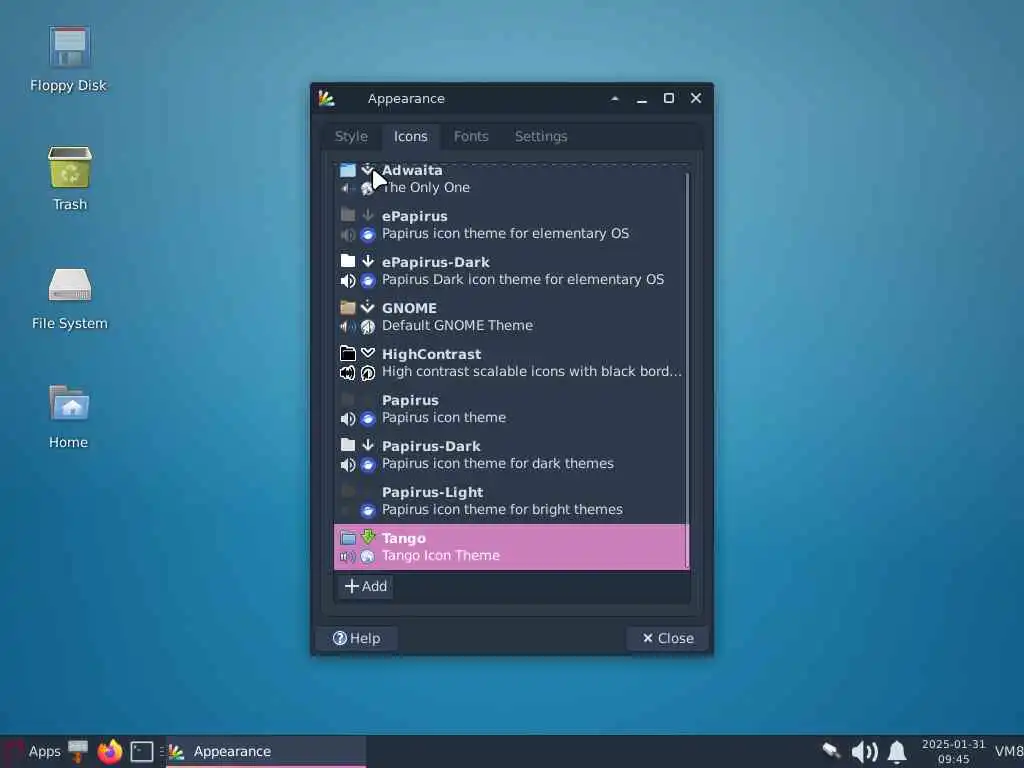Screen dimensions: 1024x768
Task: Minimize the Appearance window
Action: pyautogui.click(x=642, y=99)
